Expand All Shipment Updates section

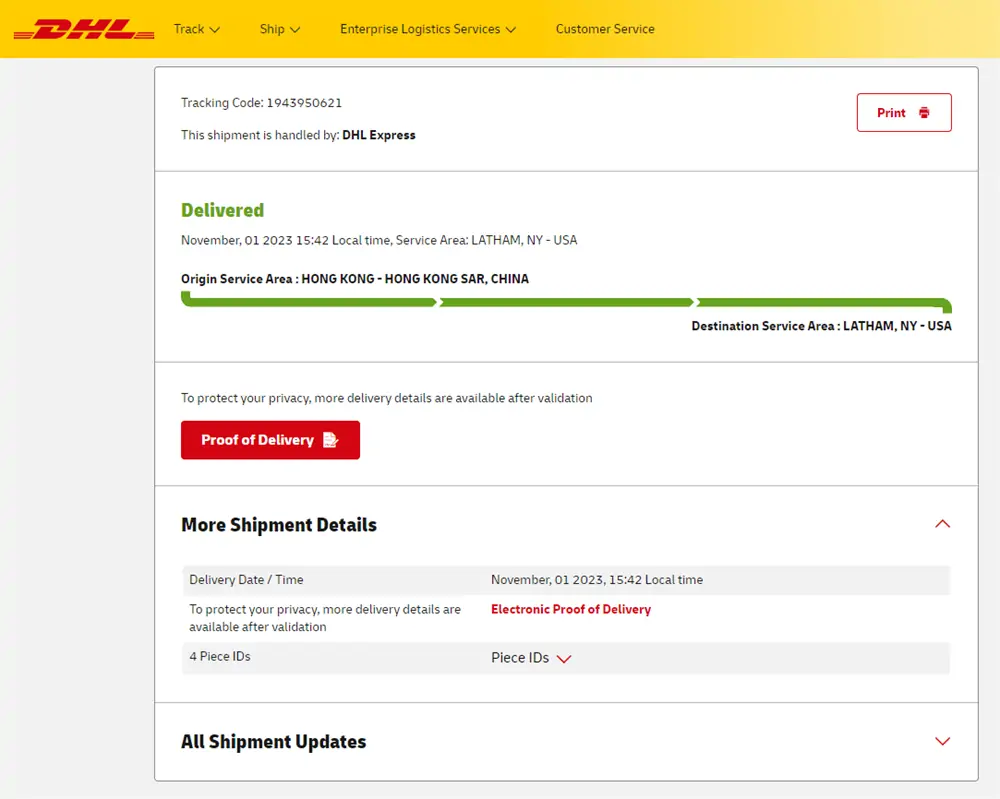coord(942,741)
